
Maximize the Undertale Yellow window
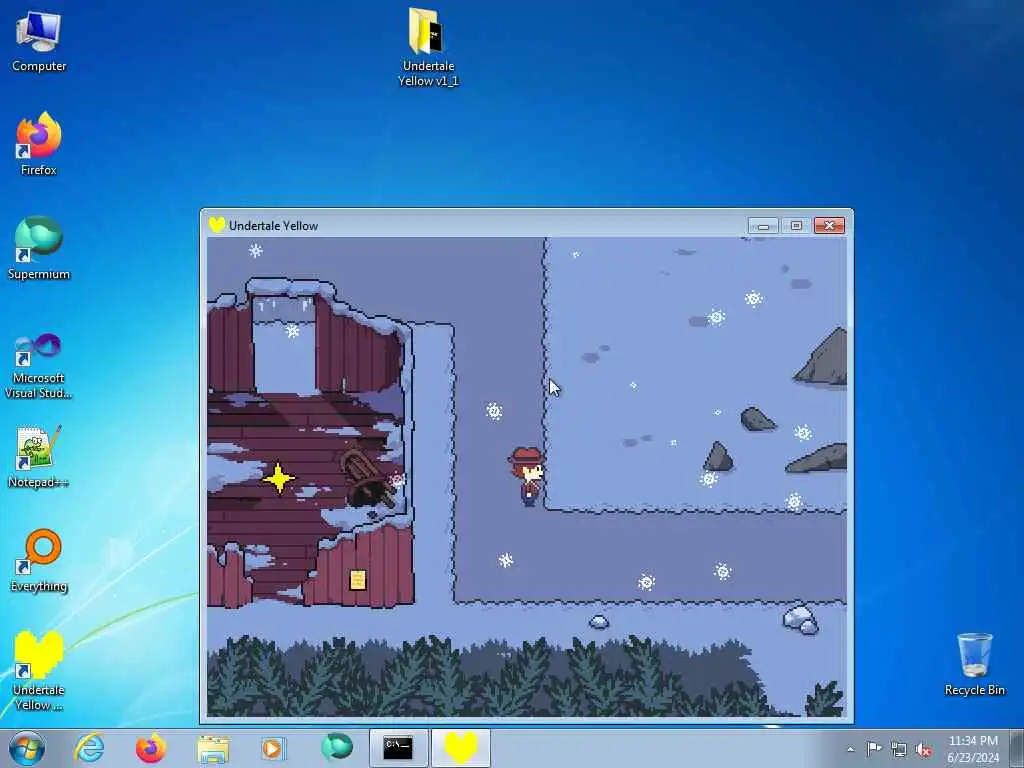point(796,226)
